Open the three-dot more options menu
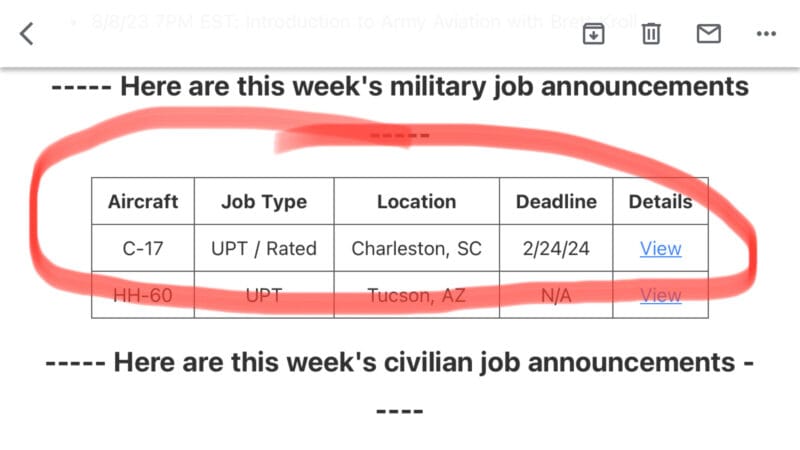800x450 pixels. pos(766,33)
